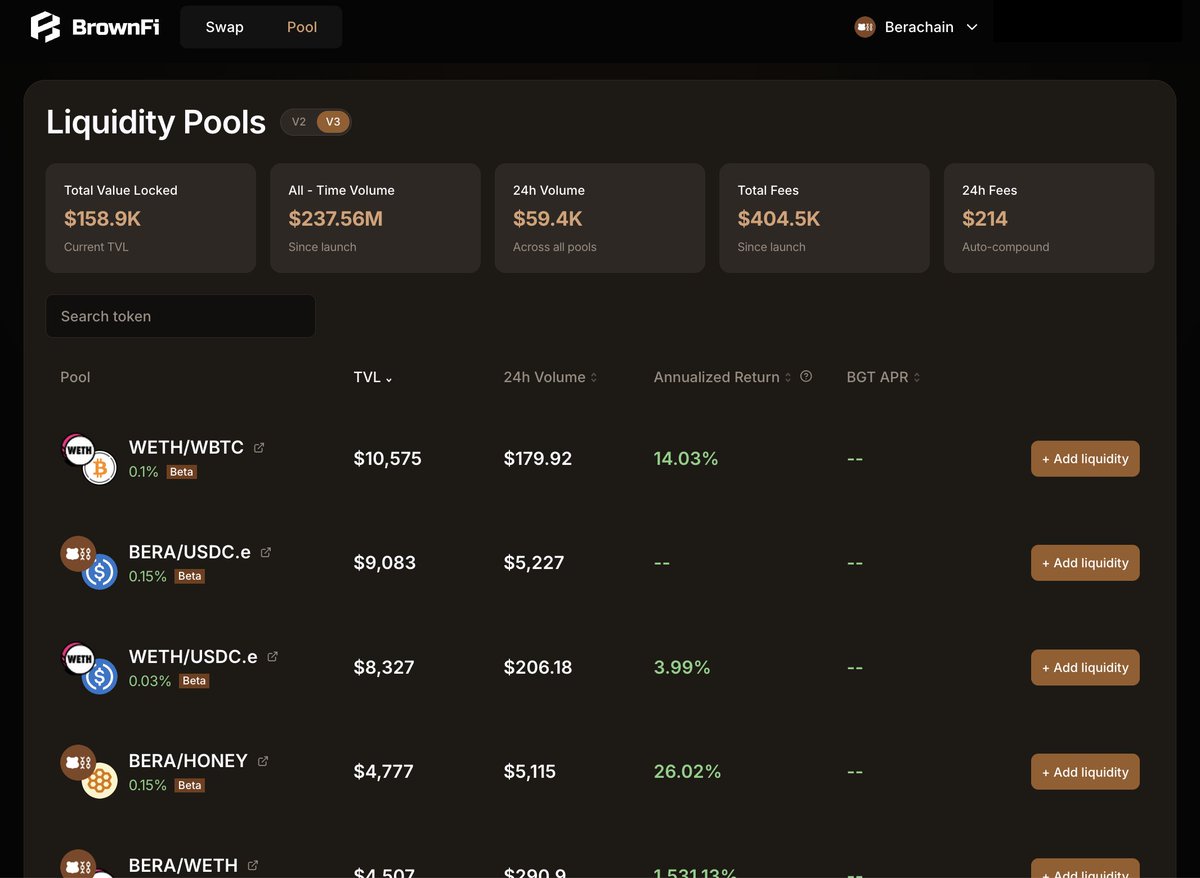Image resolution: width=1200 pixels, height=878 pixels.
Task: Select the BERA/HONEY pool name
Action: (188, 761)
